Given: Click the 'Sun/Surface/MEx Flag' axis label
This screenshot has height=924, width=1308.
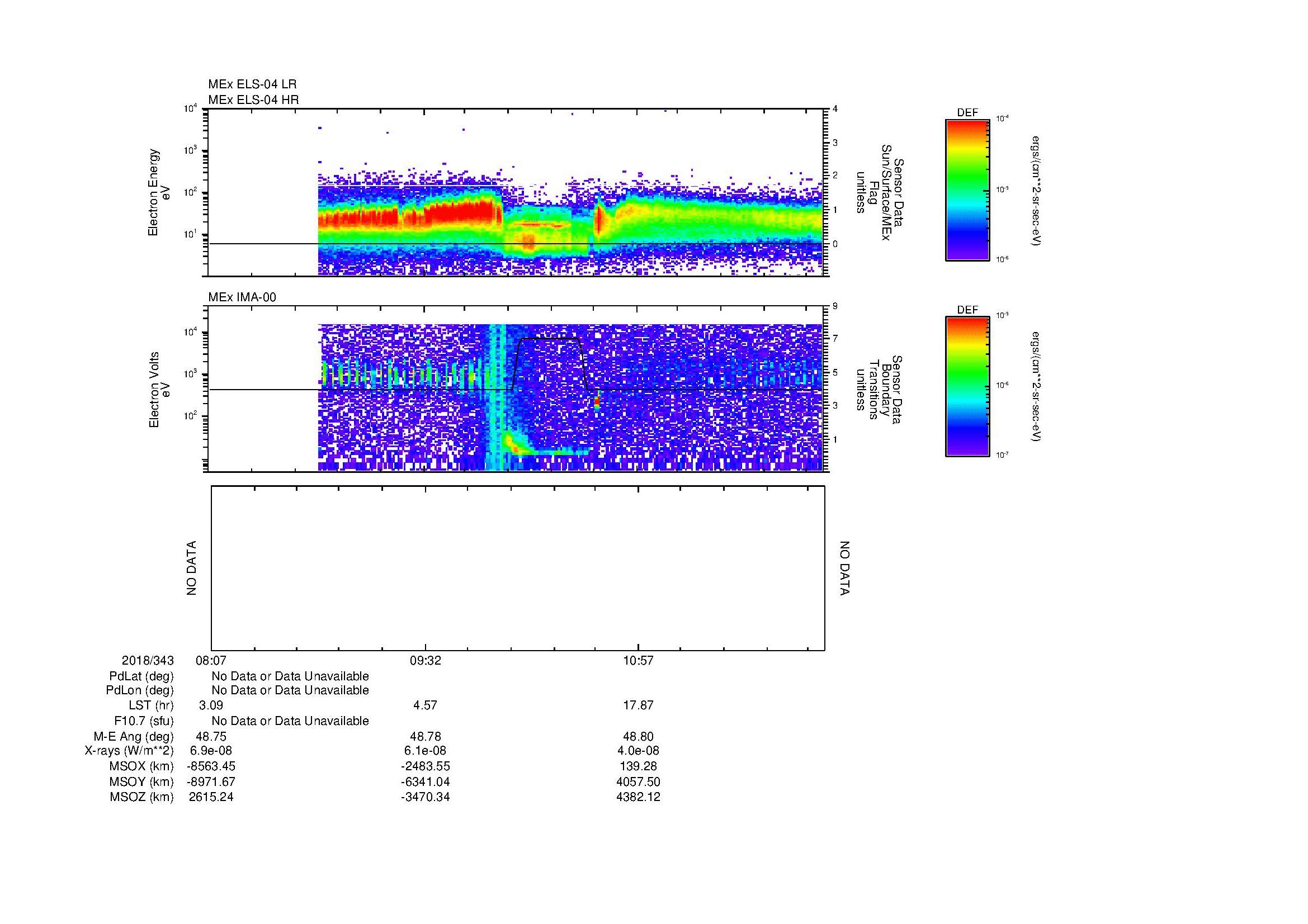Looking at the screenshot, I should pyautogui.click(x=880, y=192).
